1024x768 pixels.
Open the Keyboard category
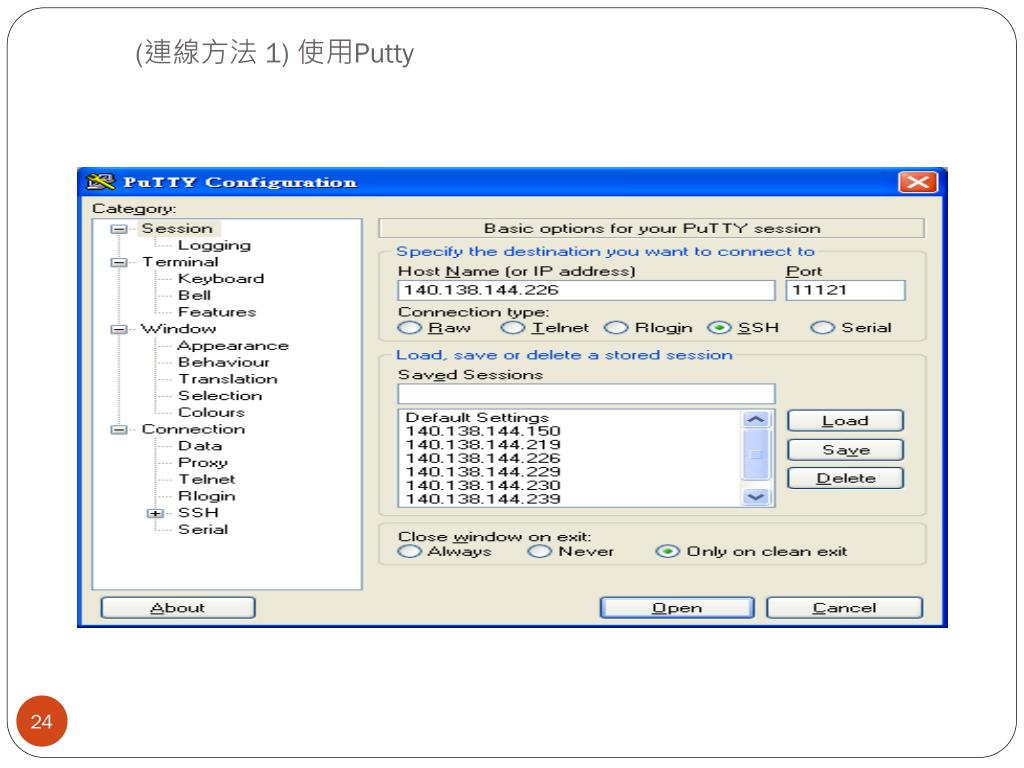coord(221,279)
